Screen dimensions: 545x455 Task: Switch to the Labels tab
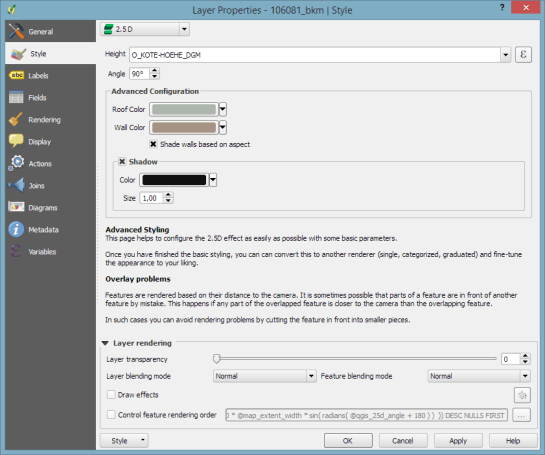pos(50,75)
